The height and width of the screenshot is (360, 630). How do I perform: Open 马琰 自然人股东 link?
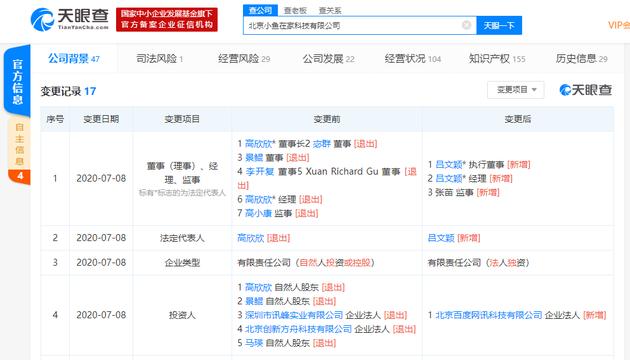[254, 343]
